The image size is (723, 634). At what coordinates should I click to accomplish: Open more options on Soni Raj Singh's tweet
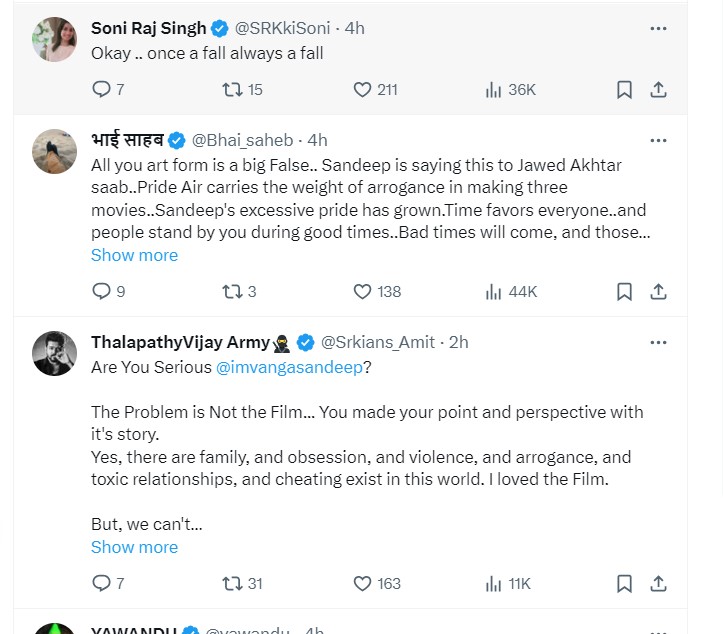click(x=657, y=29)
